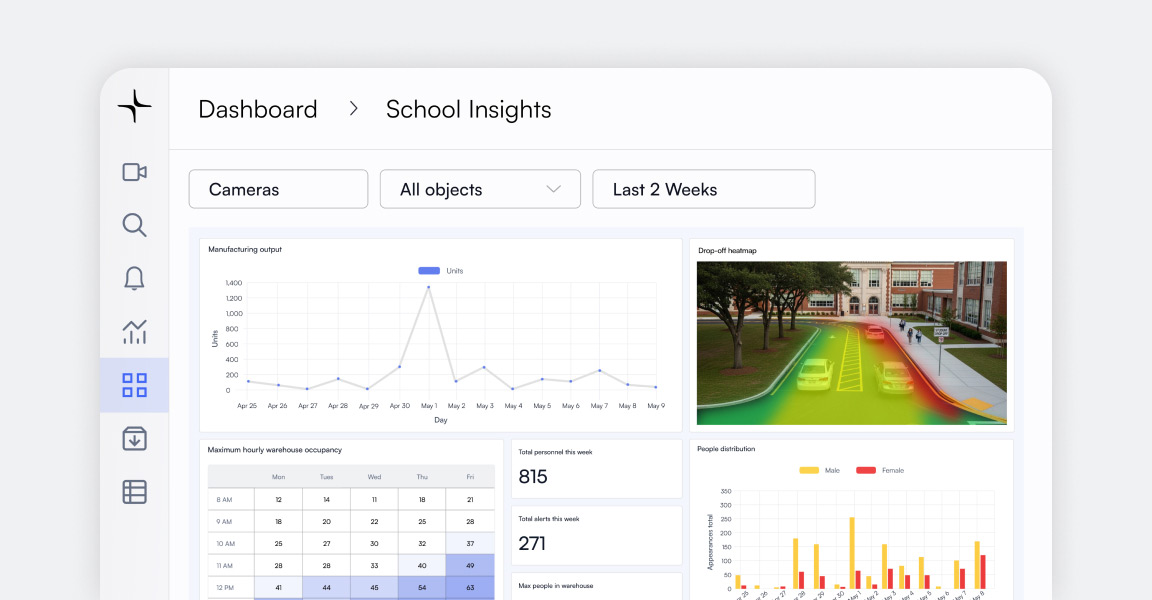Viewport: 1152px width, 600px height.
Task: Open notifications via the bell icon
Action: [134, 278]
